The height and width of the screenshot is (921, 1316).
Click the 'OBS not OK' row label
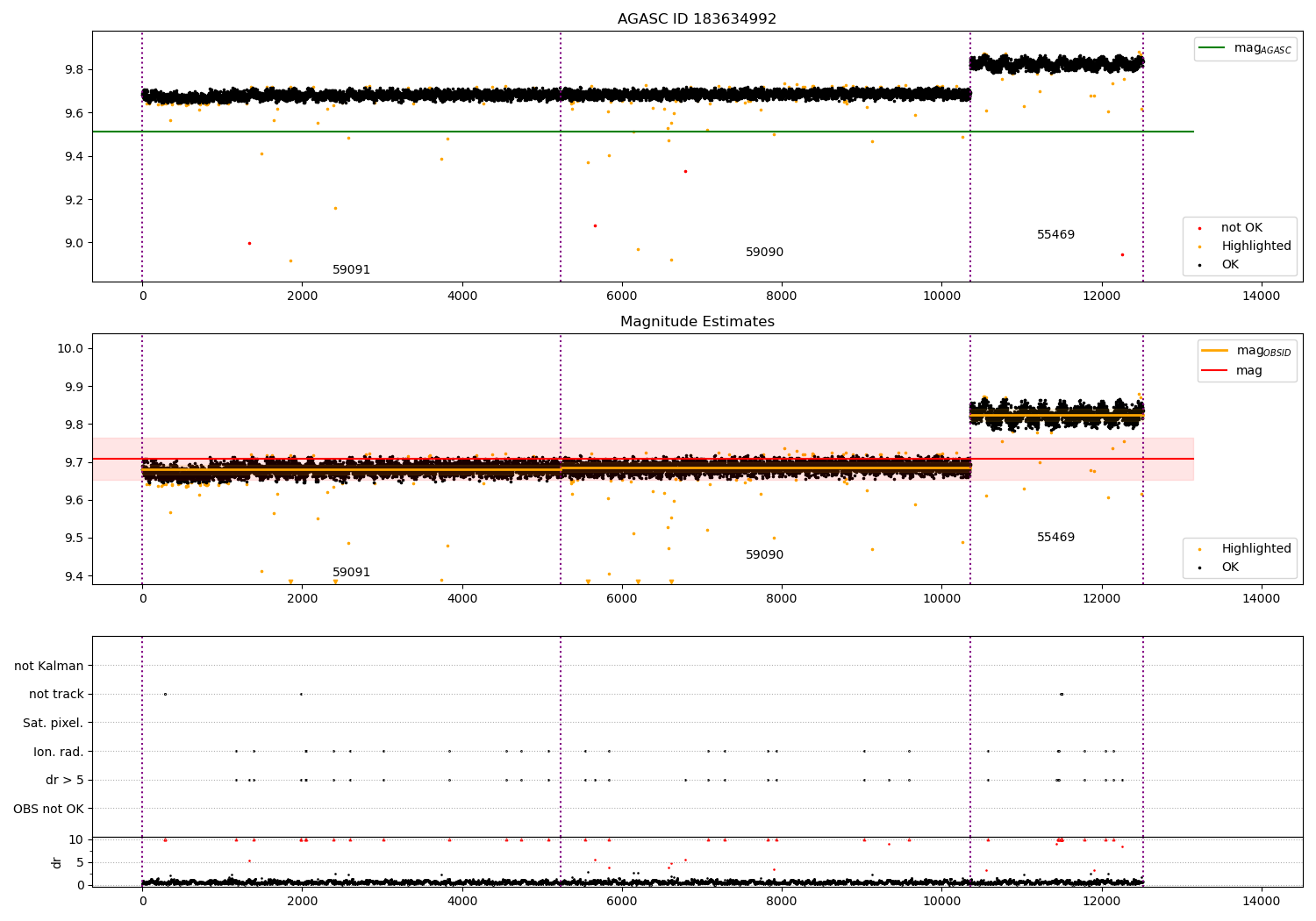point(48,809)
